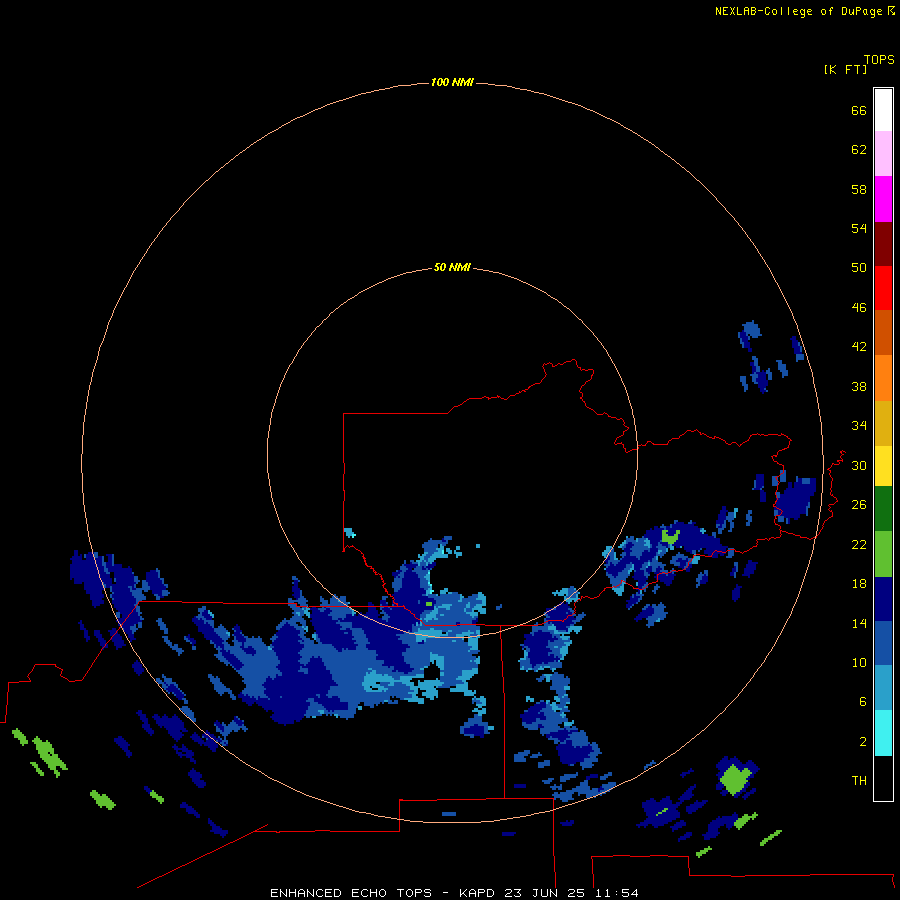900x900 pixels.
Task: Click the TH legend label
Action: 859,780
